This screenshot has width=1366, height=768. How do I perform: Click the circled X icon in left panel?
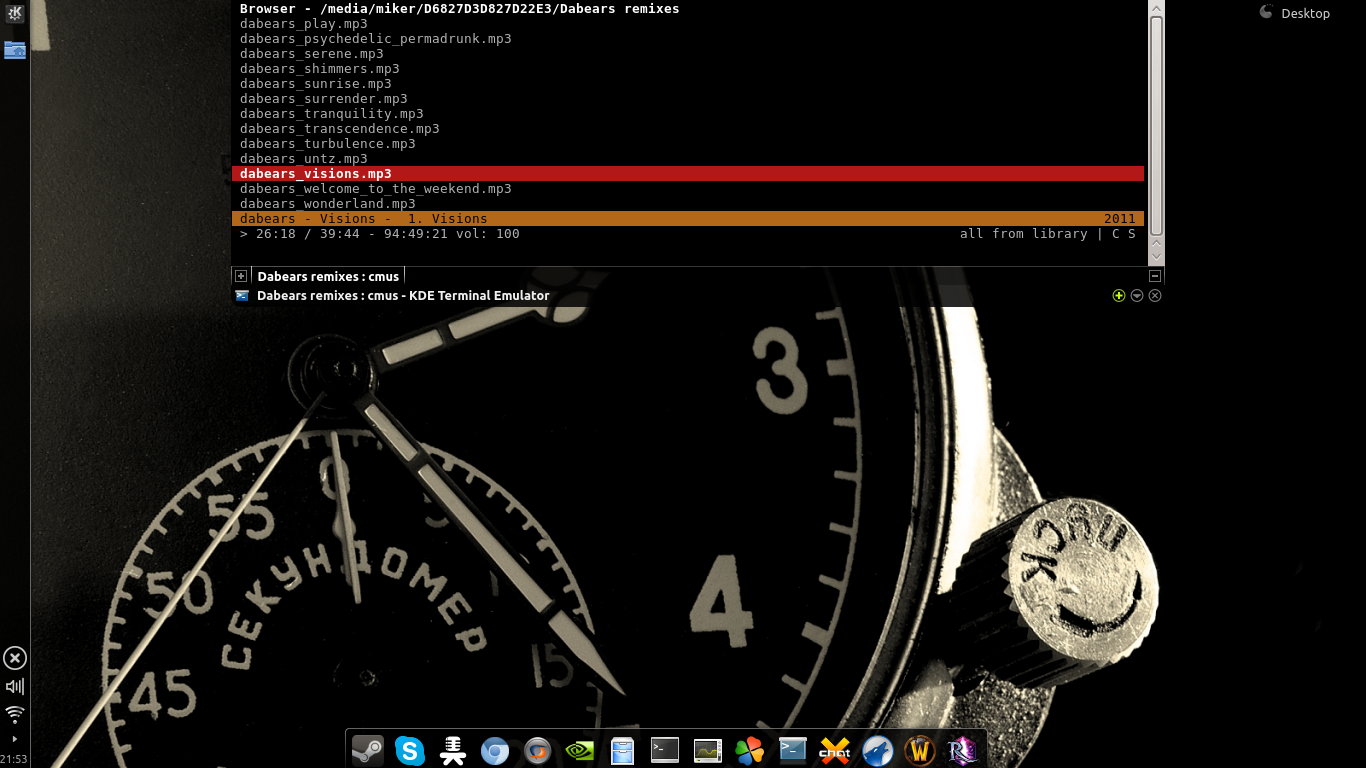pos(15,658)
